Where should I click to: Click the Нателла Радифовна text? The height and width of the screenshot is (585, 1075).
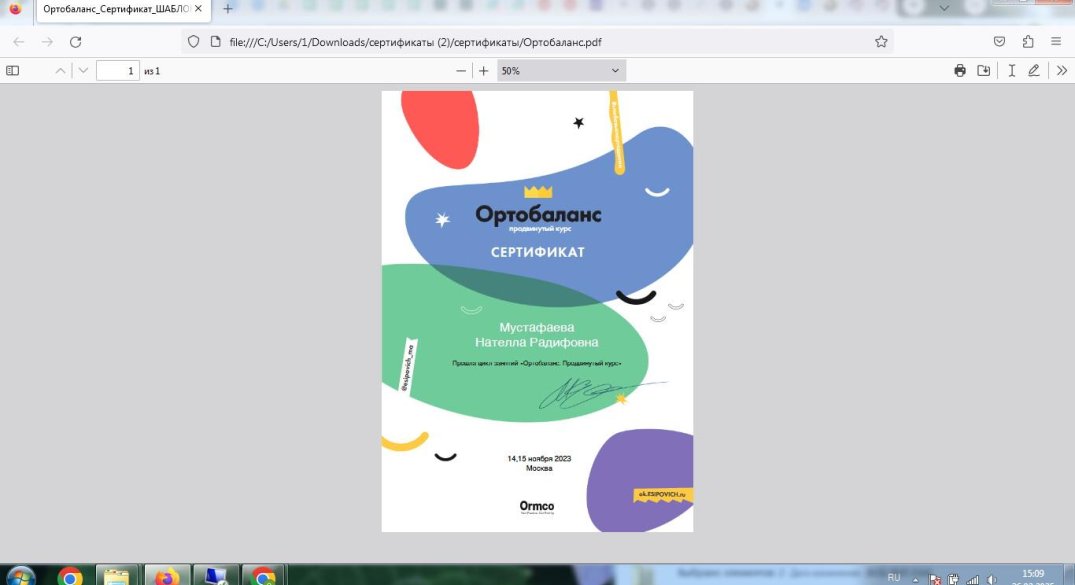[537, 342]
